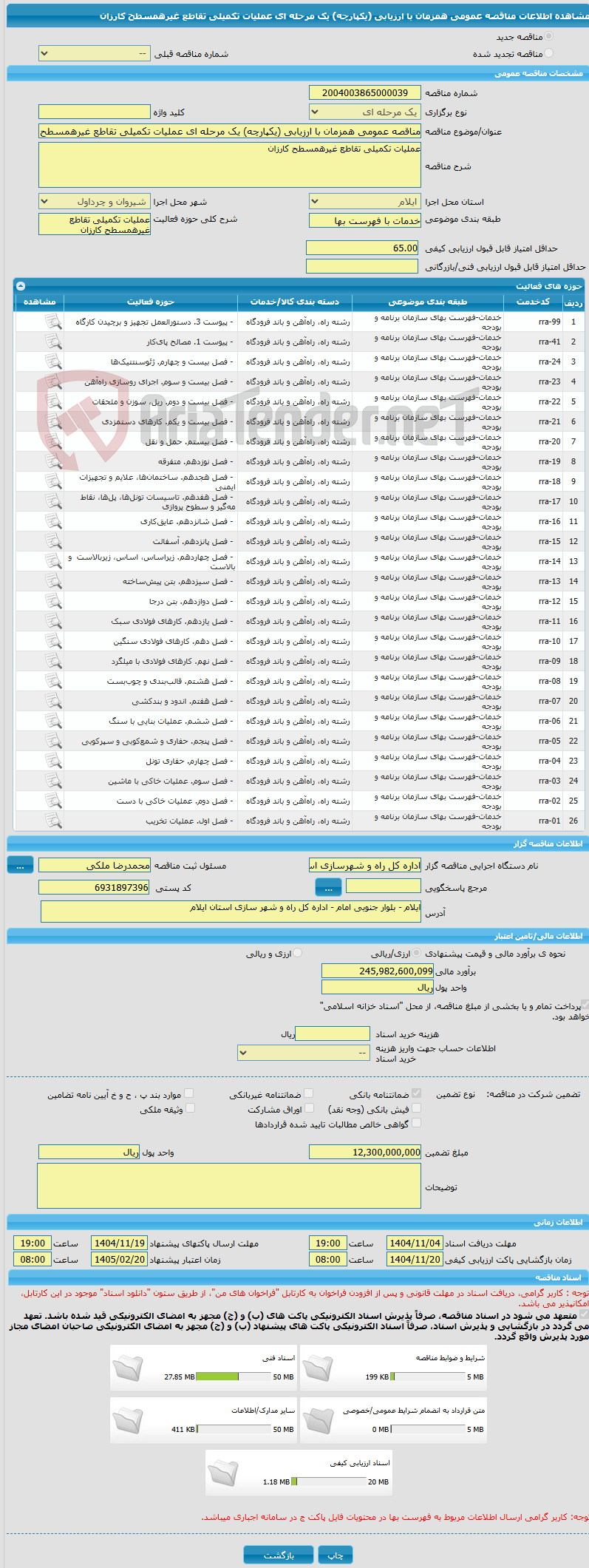Sort by دسته بندی کالا/خدمات column header

[295, 302]
